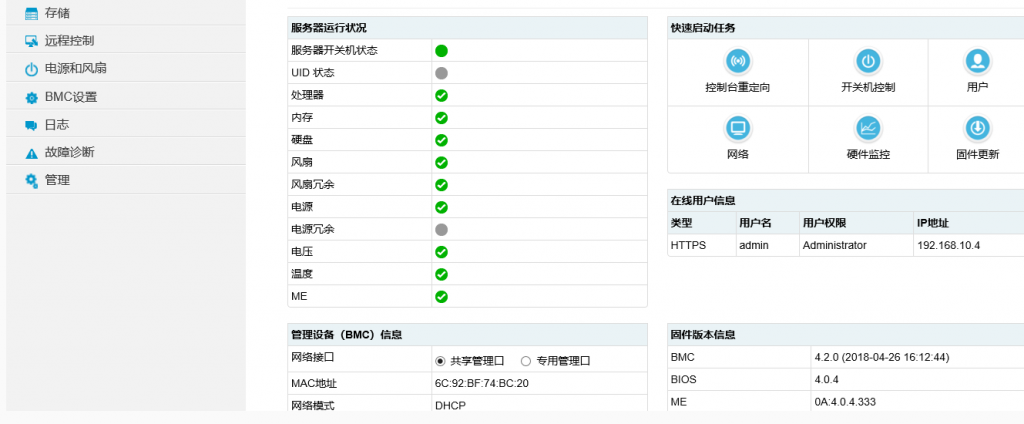Click the server power state green dot
1024x424 pixels.
point(441,51)
